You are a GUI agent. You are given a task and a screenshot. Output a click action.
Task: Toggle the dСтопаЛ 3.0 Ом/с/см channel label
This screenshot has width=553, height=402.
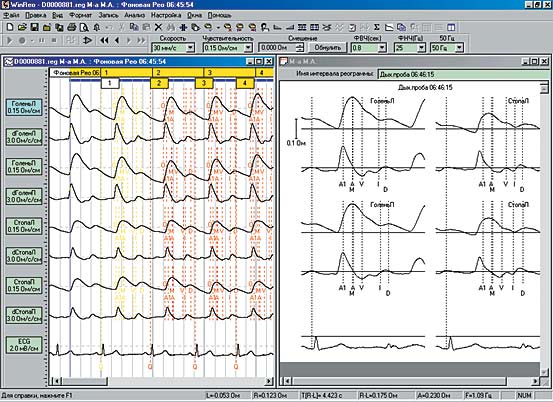click(x=24, y=256)
